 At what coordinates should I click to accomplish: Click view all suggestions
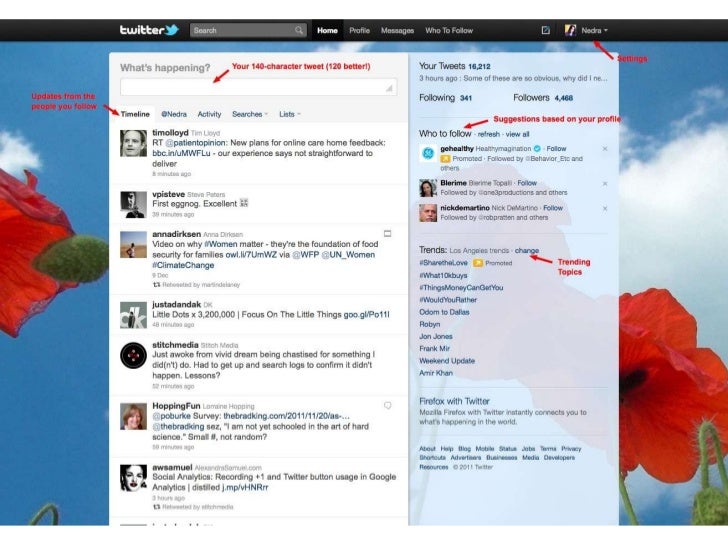(x=517, y=134)
